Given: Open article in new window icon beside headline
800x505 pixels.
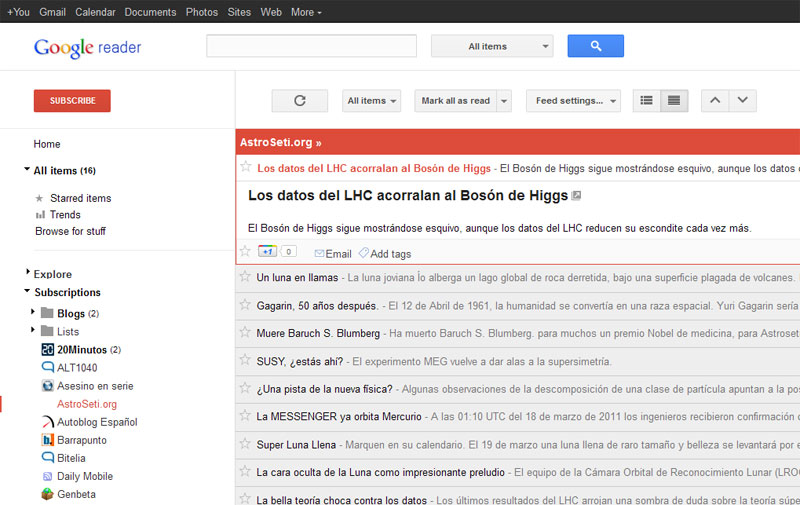Looking at the screenshot, I should tap(576, 195).
